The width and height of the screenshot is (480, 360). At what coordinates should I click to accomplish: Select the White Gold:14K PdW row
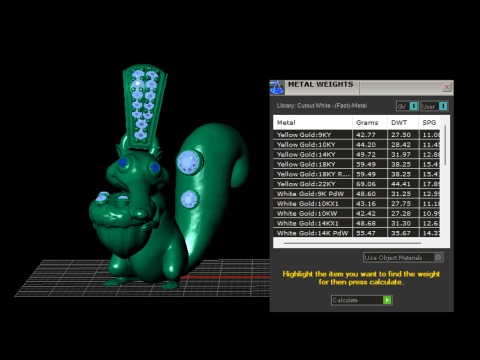[x=357, y=233]
